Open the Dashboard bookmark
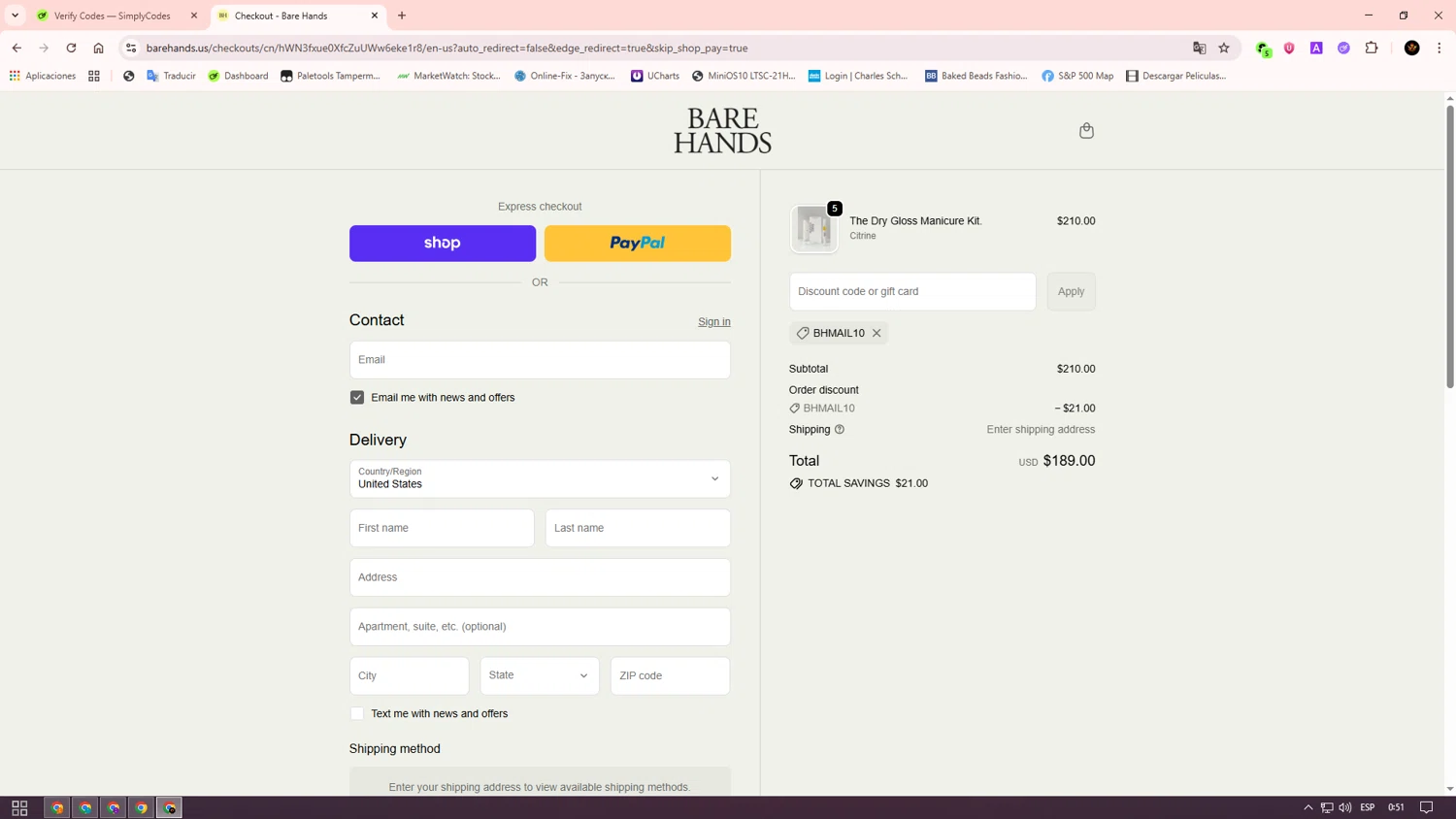Screen dimensions: 1456x819 [238, 76]
